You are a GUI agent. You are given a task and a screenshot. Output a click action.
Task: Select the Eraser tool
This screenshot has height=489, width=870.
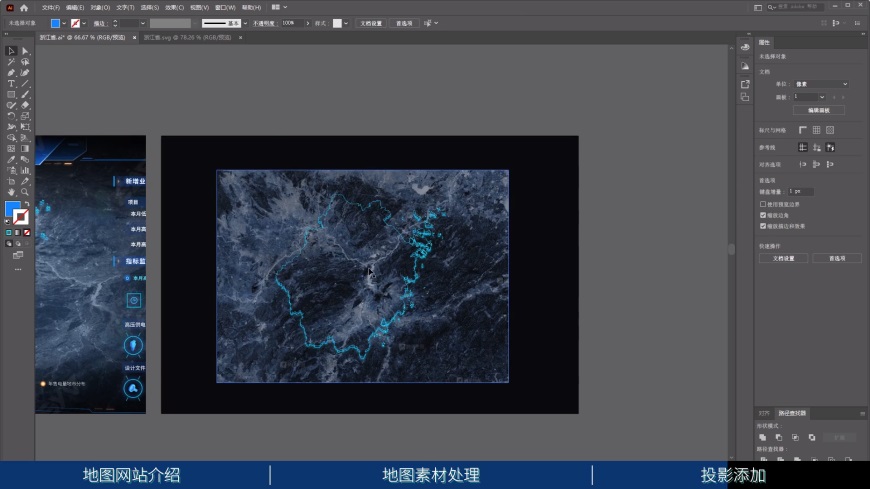pyautogui.click(x=25, y=105)
